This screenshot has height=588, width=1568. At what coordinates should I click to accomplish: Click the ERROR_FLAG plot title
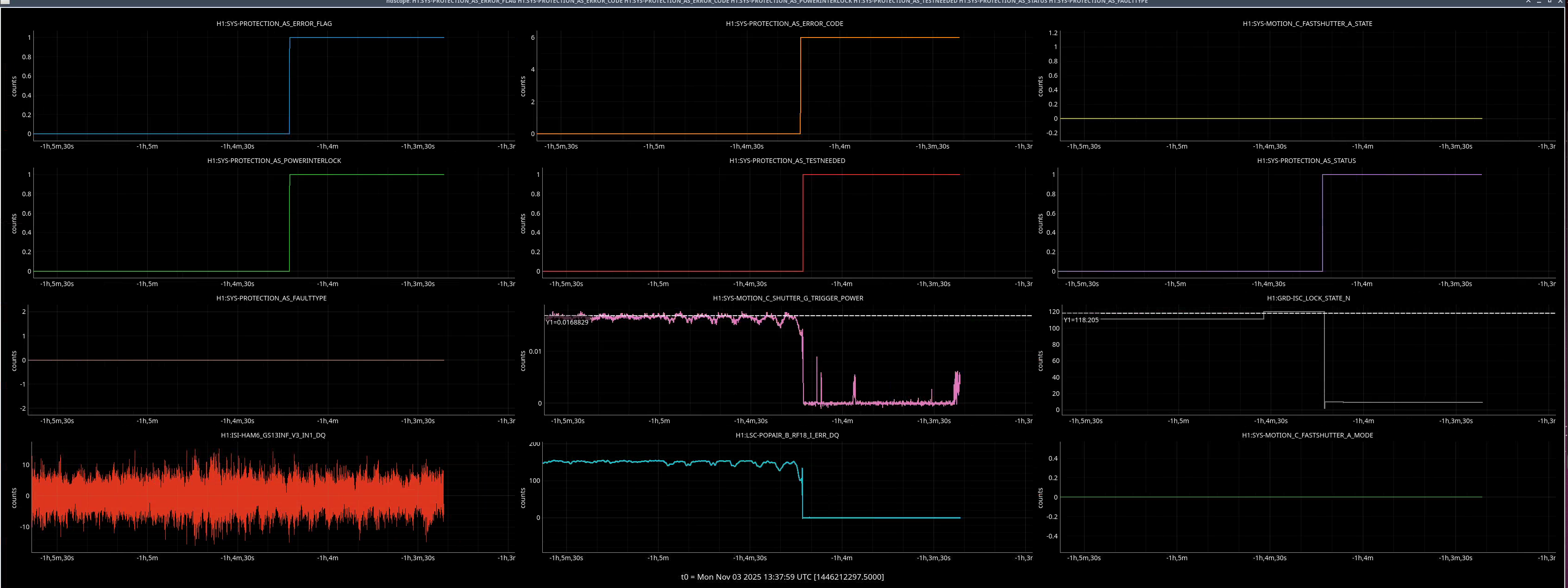[274, 24]
